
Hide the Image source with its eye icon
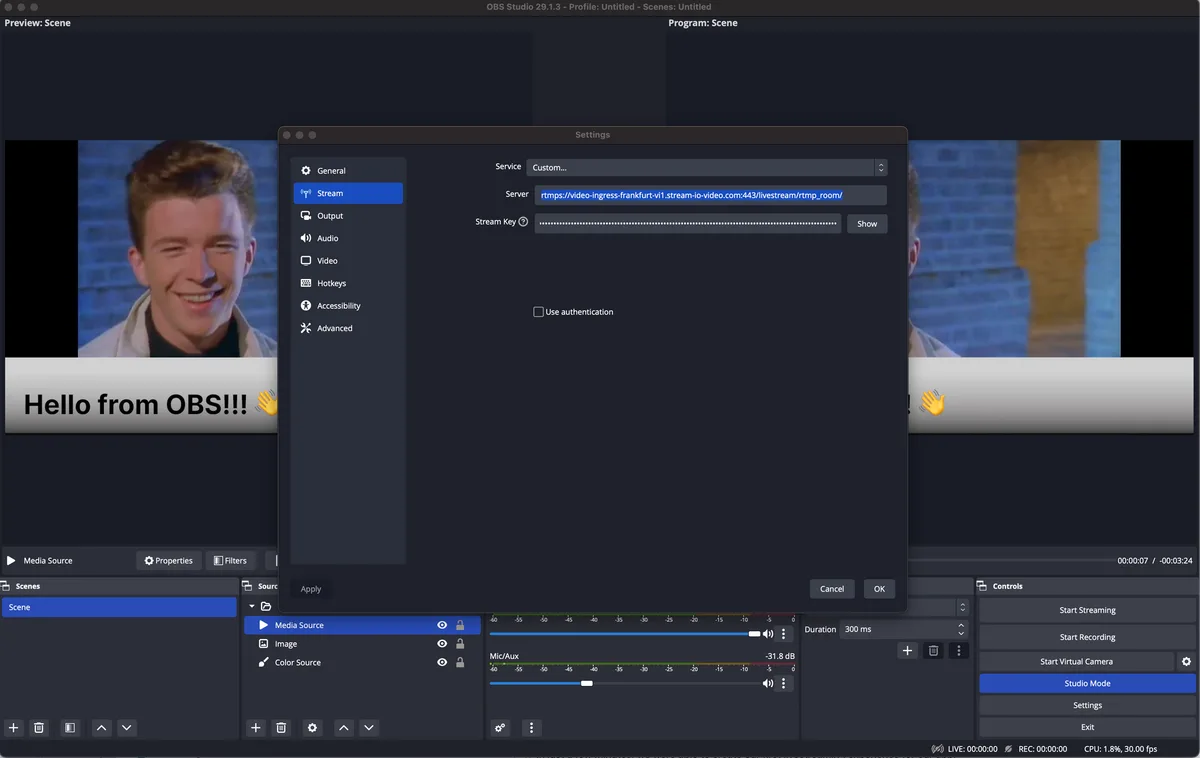(x=442, y=644)
